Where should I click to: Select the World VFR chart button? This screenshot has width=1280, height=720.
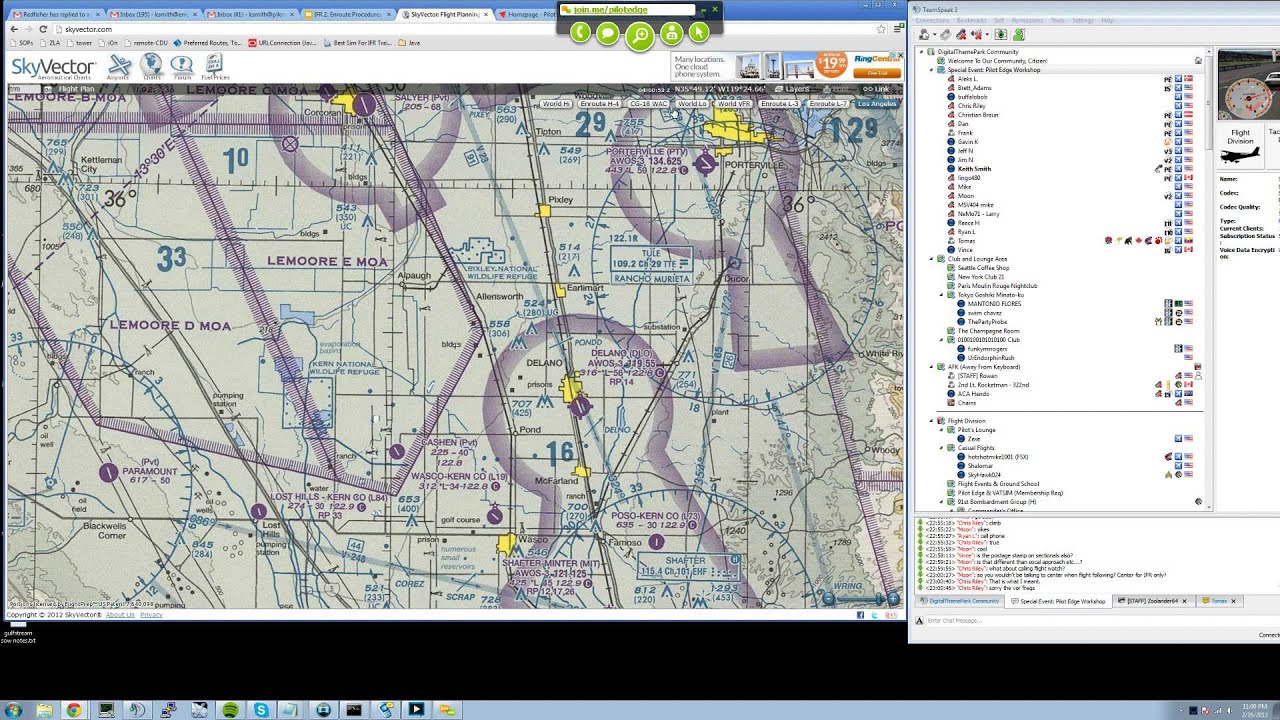pos(733,104)
